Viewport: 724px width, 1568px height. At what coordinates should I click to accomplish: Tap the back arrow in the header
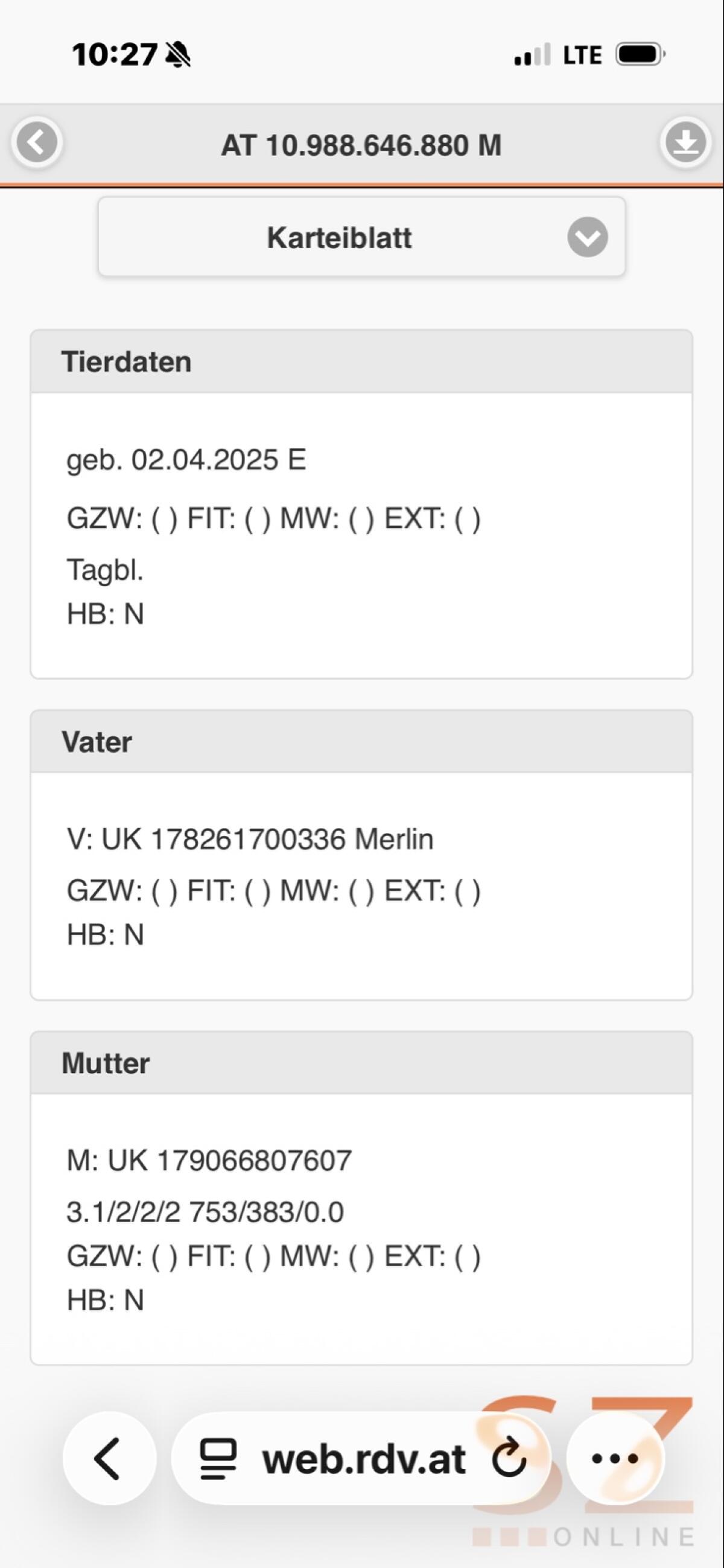(37, 142)
